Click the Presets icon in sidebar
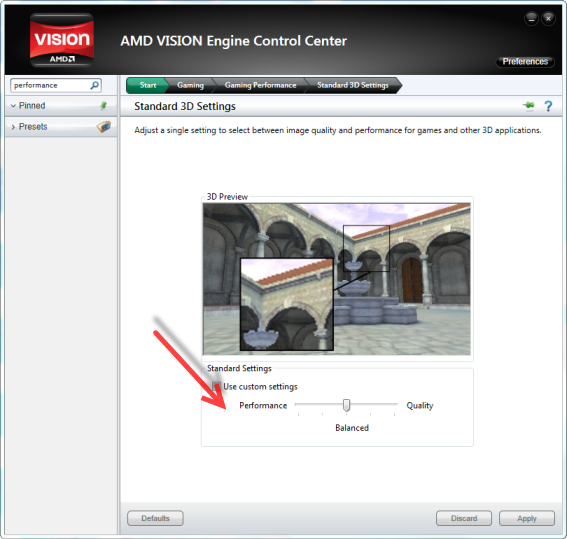The image size is (567, 539). tap(104, 127)
